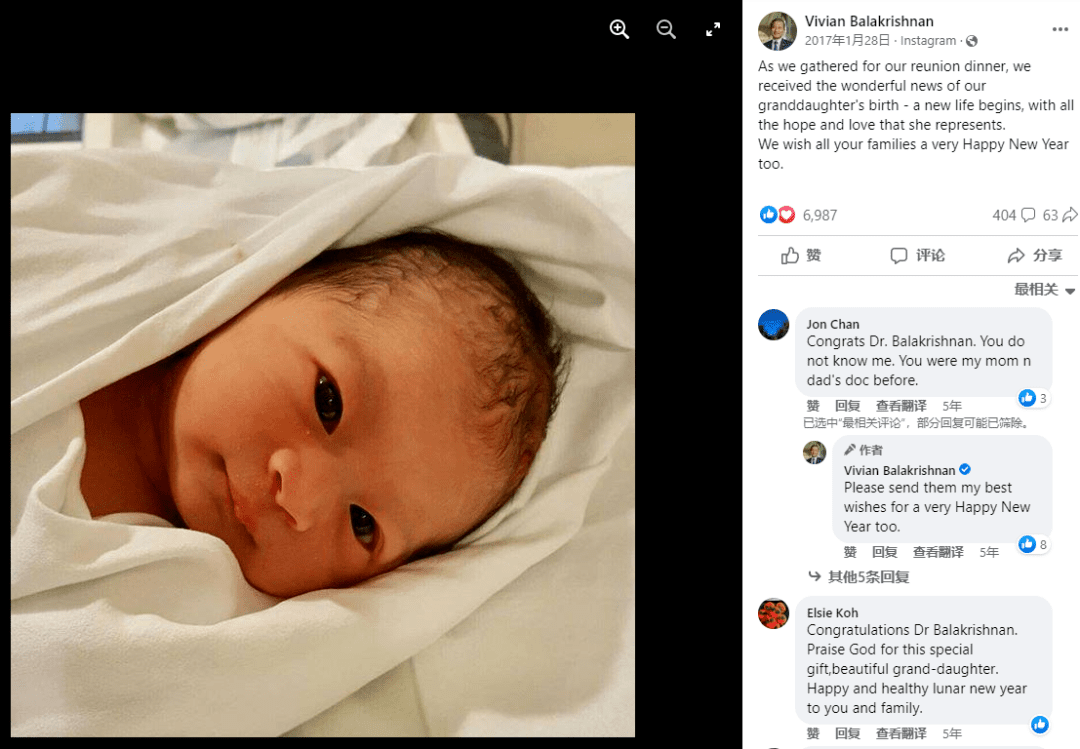Click 分享 to share the post

1035,256
